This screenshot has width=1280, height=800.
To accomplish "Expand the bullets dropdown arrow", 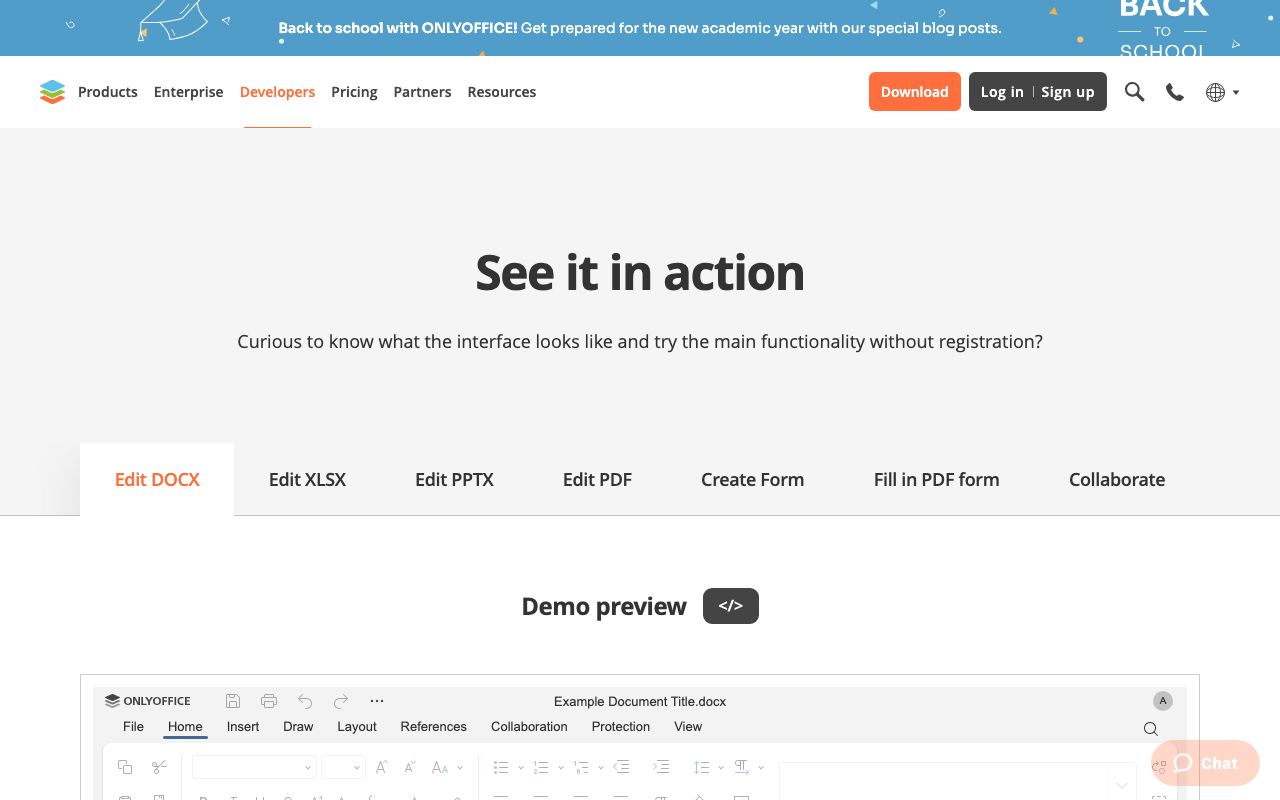I will click(521, 768).
